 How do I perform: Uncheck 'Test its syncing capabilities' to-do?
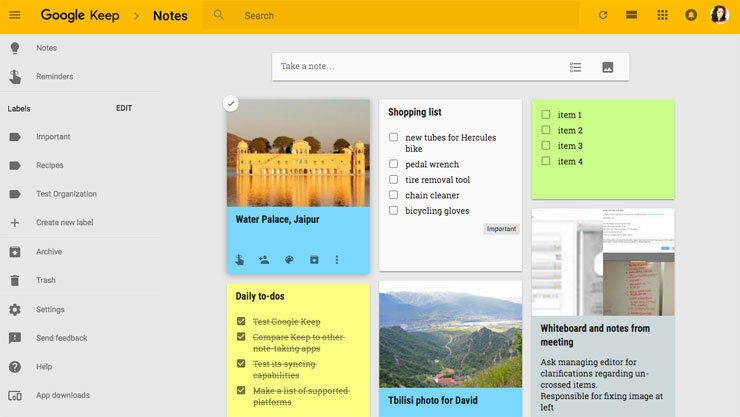(x=241, y=364)
